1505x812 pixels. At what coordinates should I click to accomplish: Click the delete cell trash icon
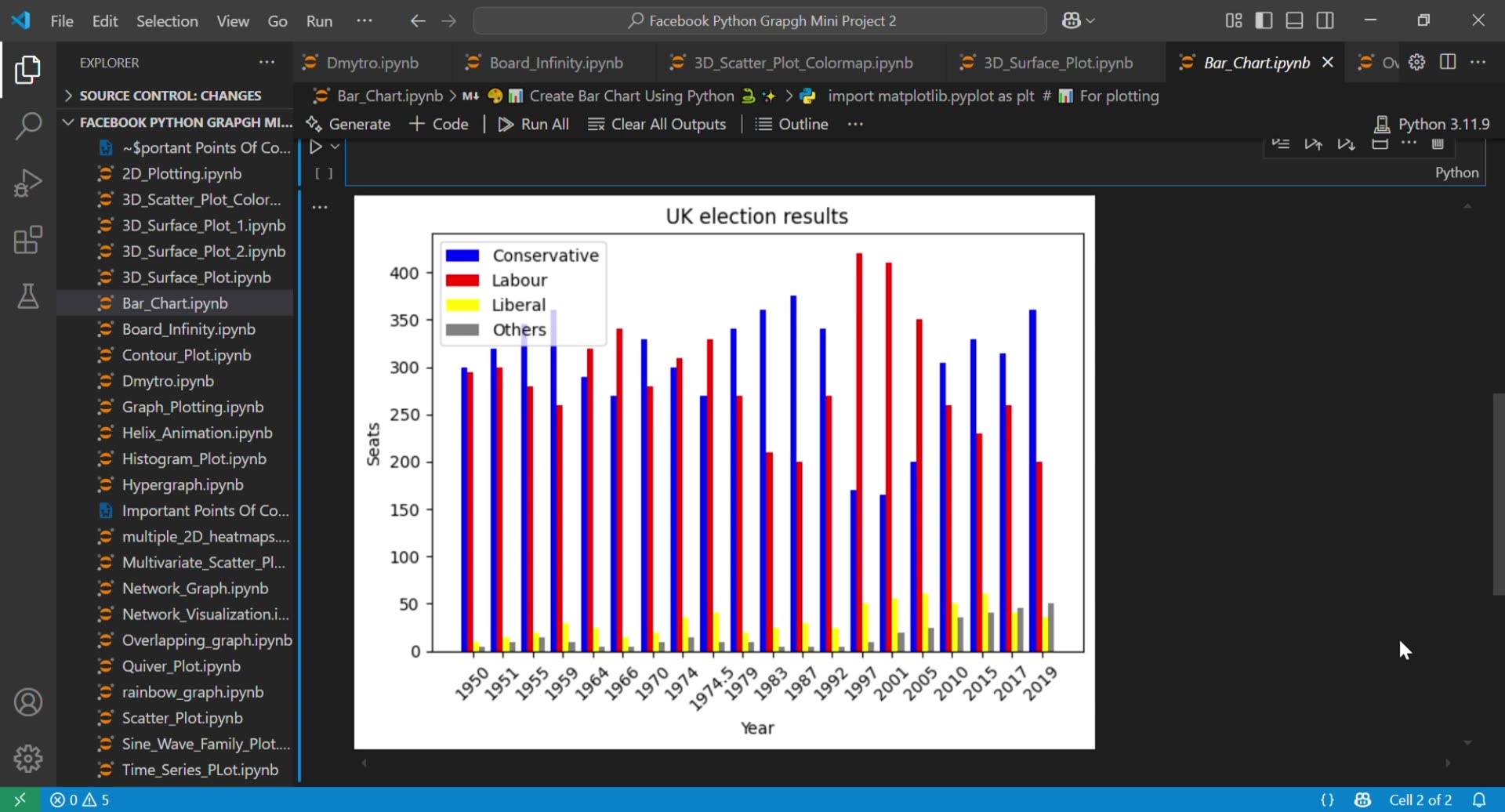tap(1438, 143)
